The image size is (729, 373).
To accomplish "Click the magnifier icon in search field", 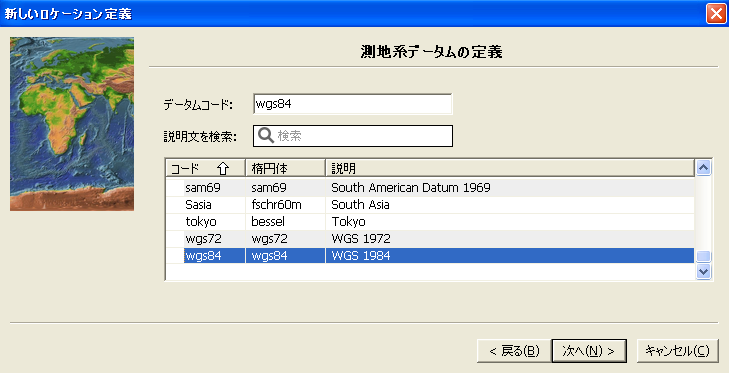I will click(266, 136).
